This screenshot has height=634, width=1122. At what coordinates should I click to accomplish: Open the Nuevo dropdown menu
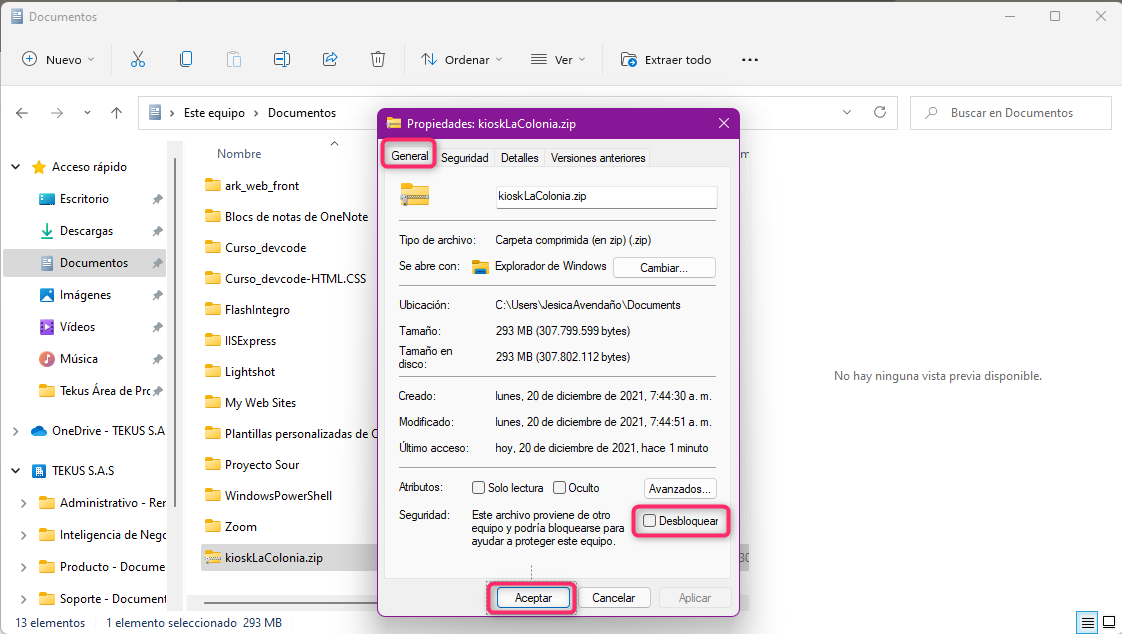[x=58, y=60]
